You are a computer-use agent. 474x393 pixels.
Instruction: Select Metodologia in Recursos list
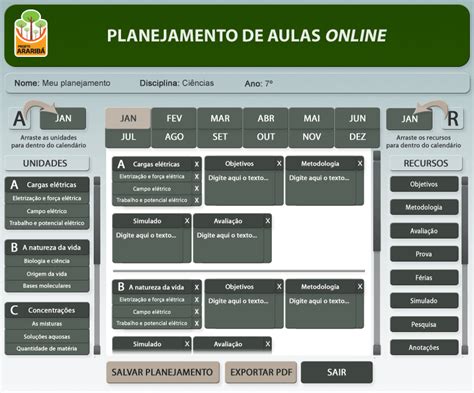pyautogui.click(x=424, y=207)
